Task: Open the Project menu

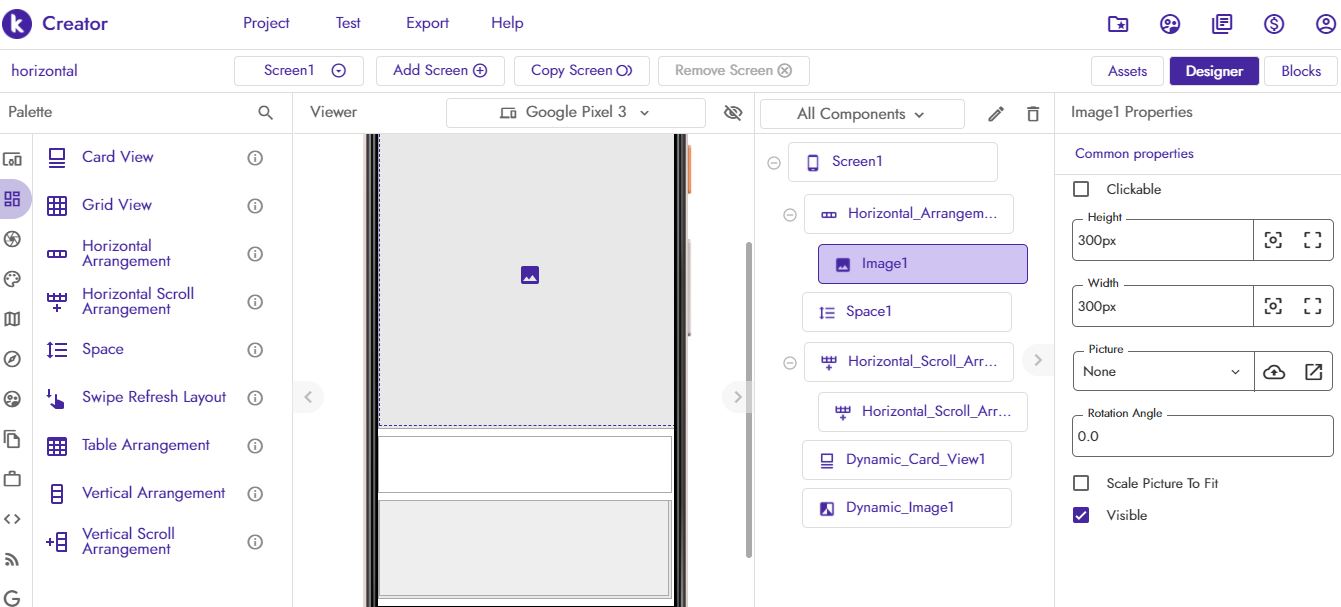Action: coord(265,22)
